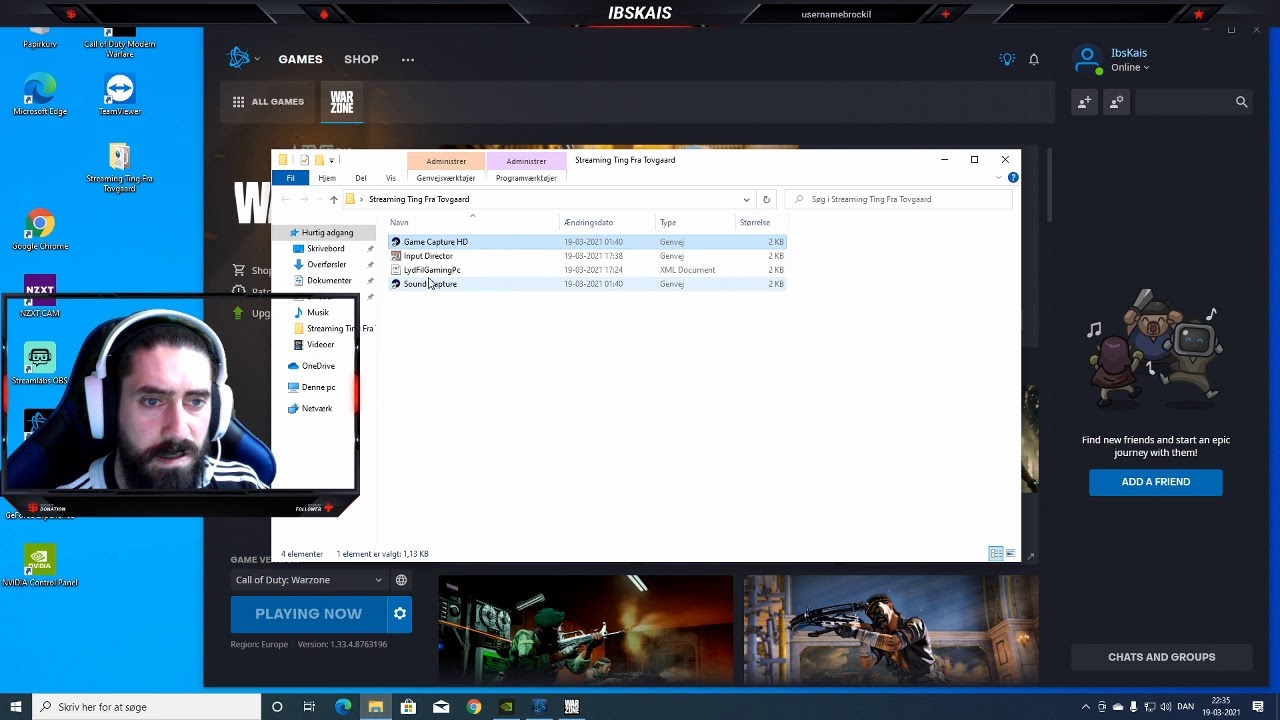
Task: Select ALL GAMES in Battle.net
Action: point(268,102)
